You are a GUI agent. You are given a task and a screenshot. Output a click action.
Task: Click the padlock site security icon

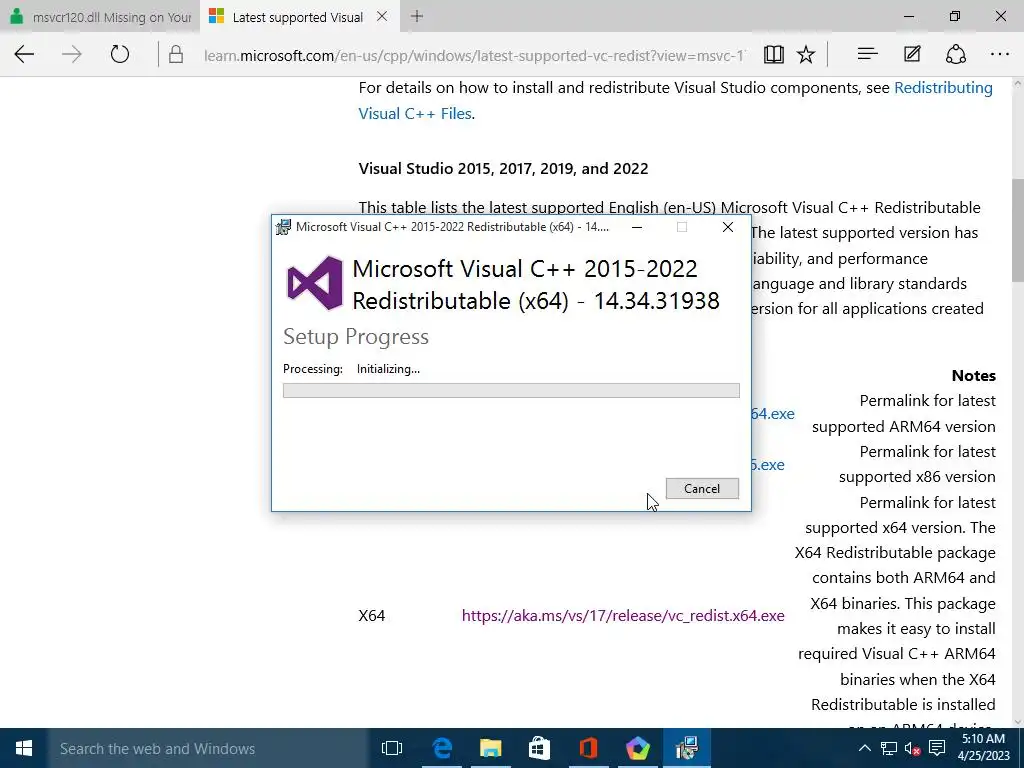[x=176, y=54]
